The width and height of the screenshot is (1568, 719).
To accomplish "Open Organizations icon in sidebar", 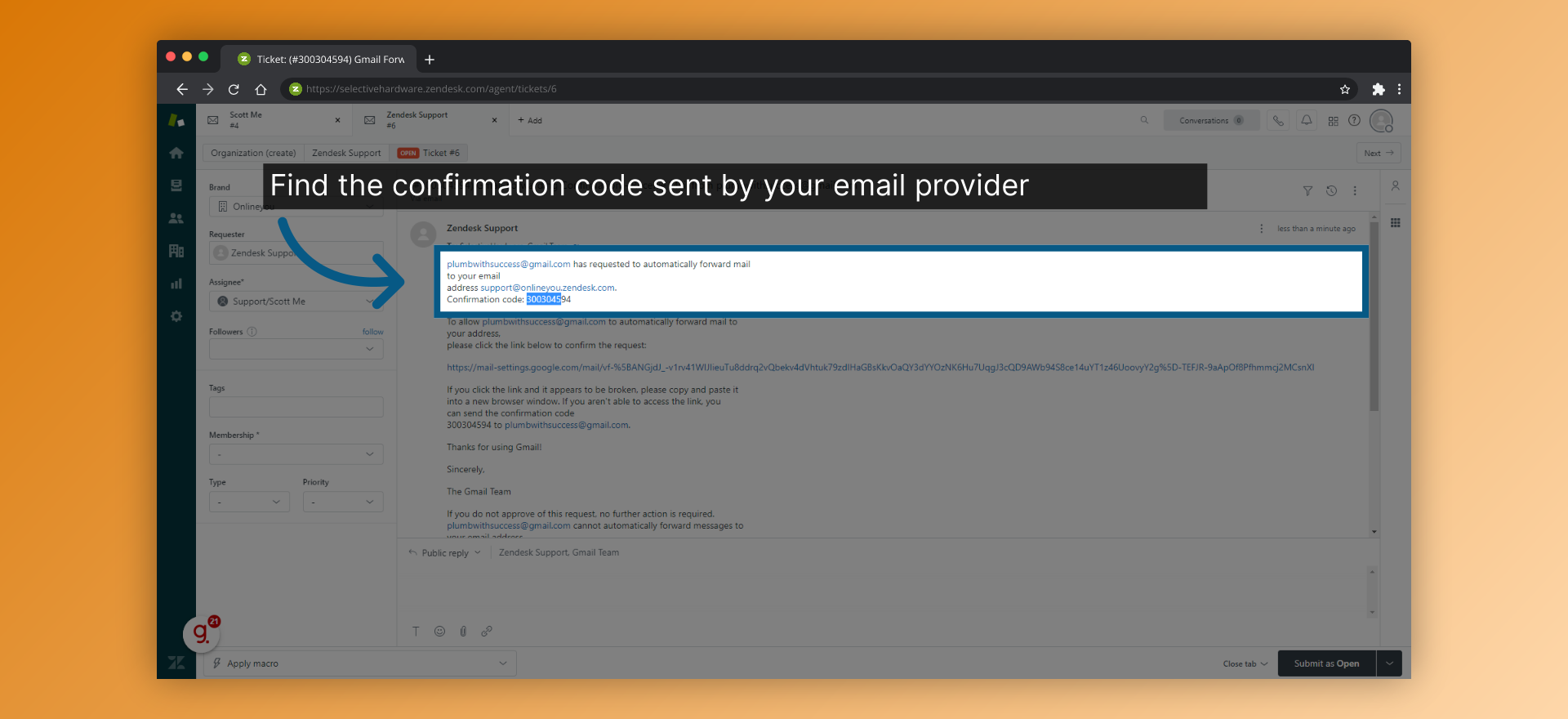I will [176, 251].
